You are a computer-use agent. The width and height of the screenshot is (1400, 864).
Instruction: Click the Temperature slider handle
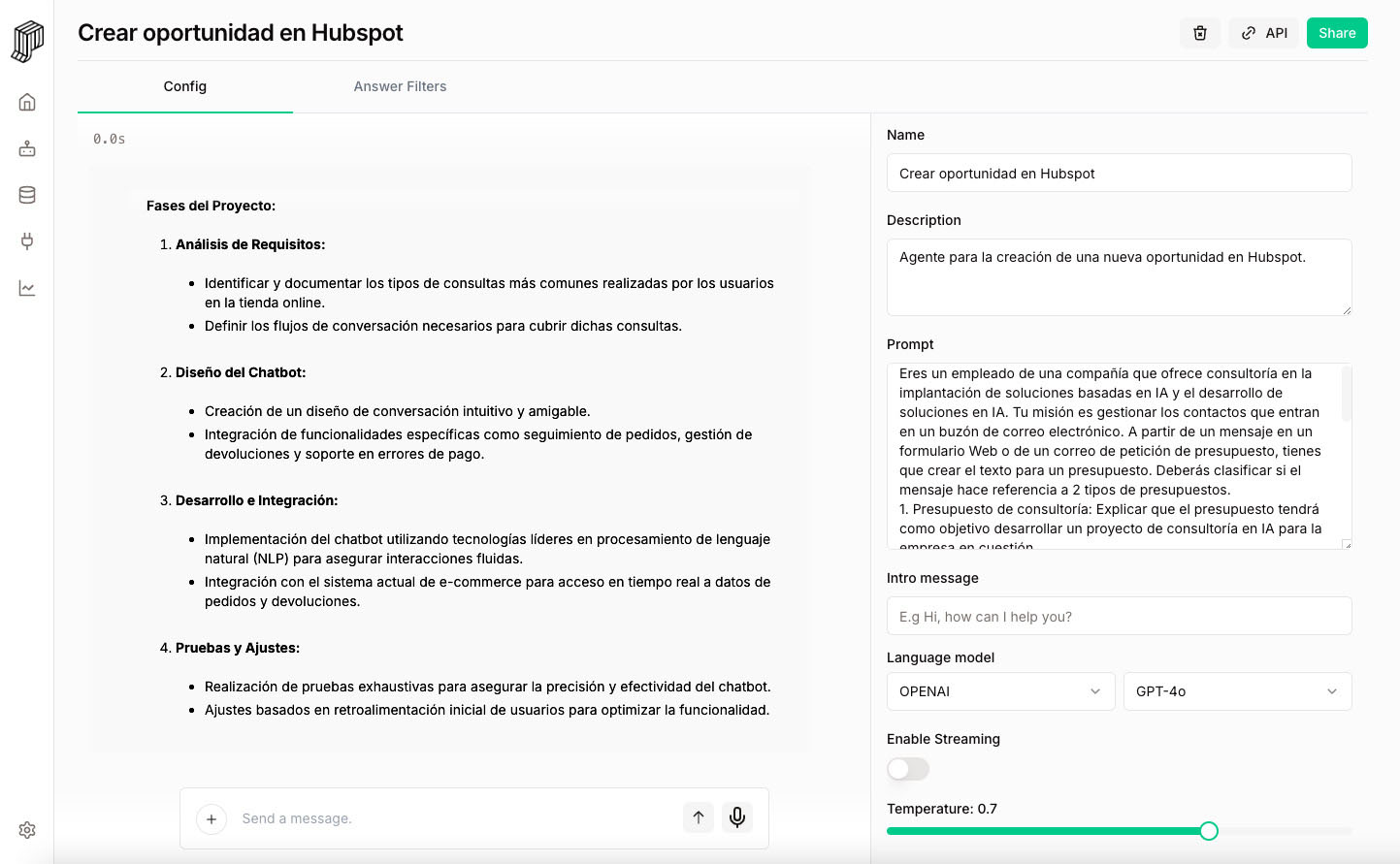[1209, 831]
